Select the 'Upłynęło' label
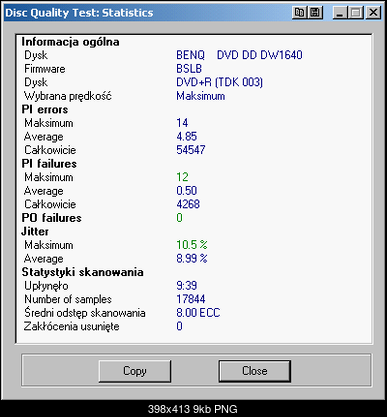The width and height of the screenshot is (387, 417). pos(46,286)
